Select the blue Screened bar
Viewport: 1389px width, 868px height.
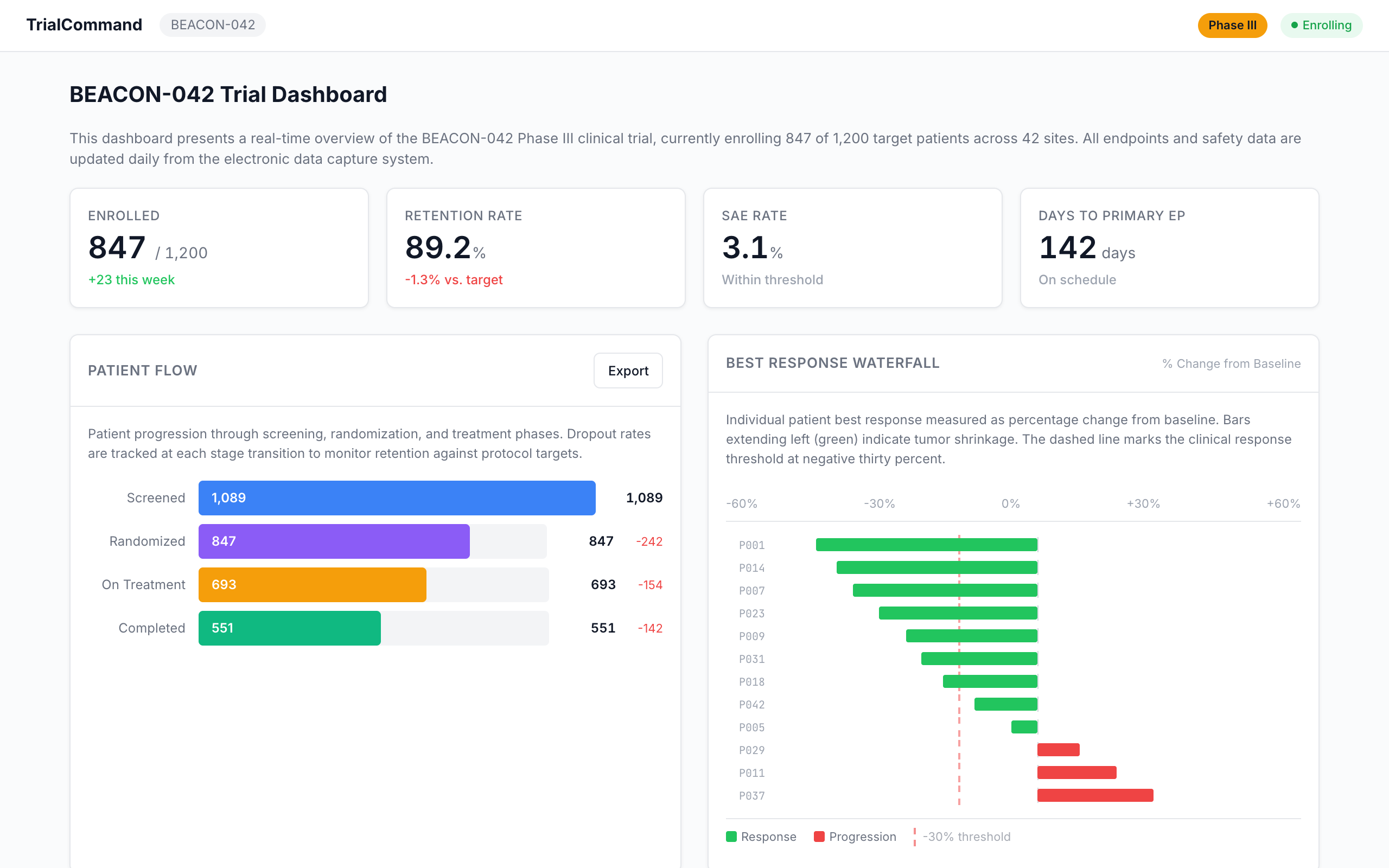click(397, 497)
